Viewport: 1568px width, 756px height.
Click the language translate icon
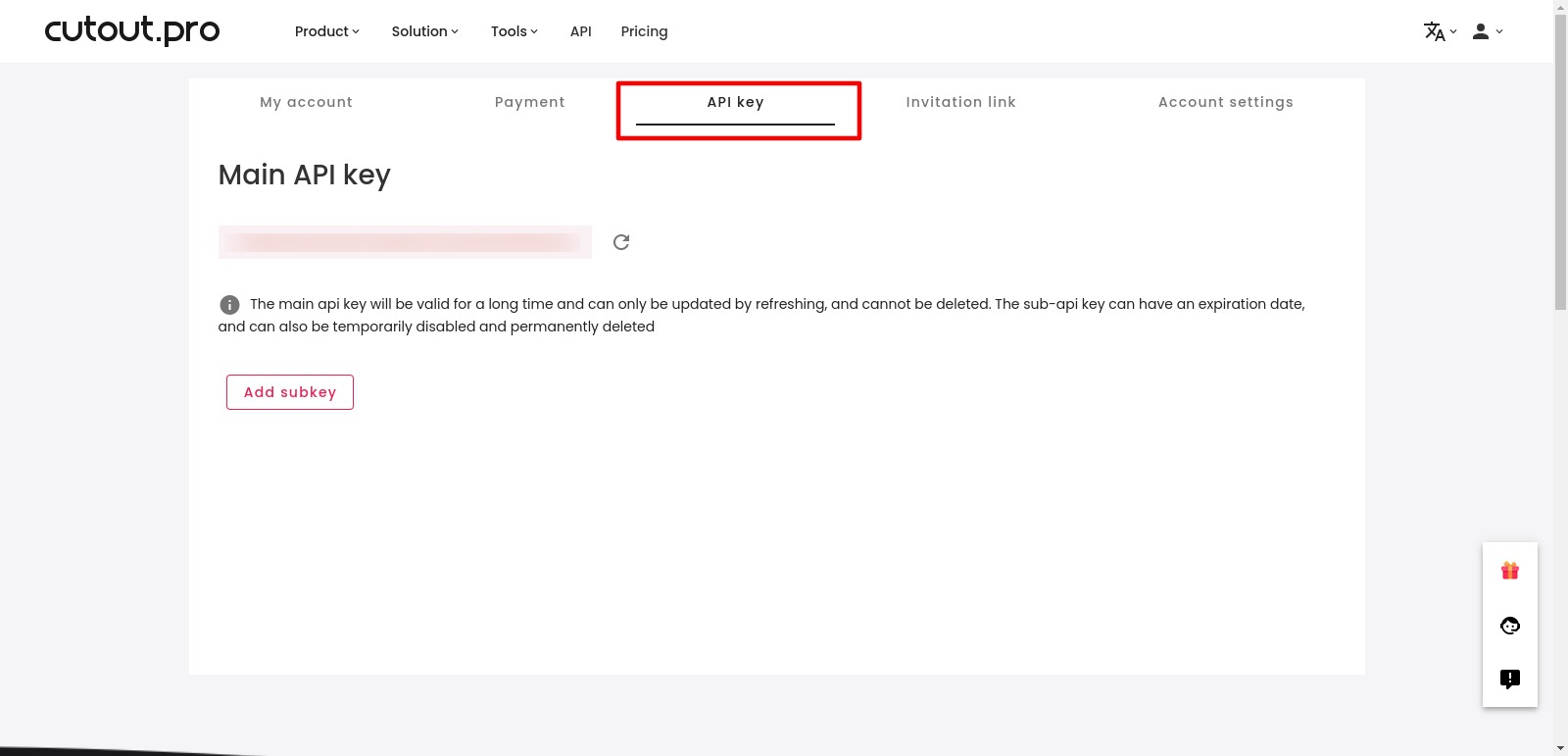coord(1435,31)
